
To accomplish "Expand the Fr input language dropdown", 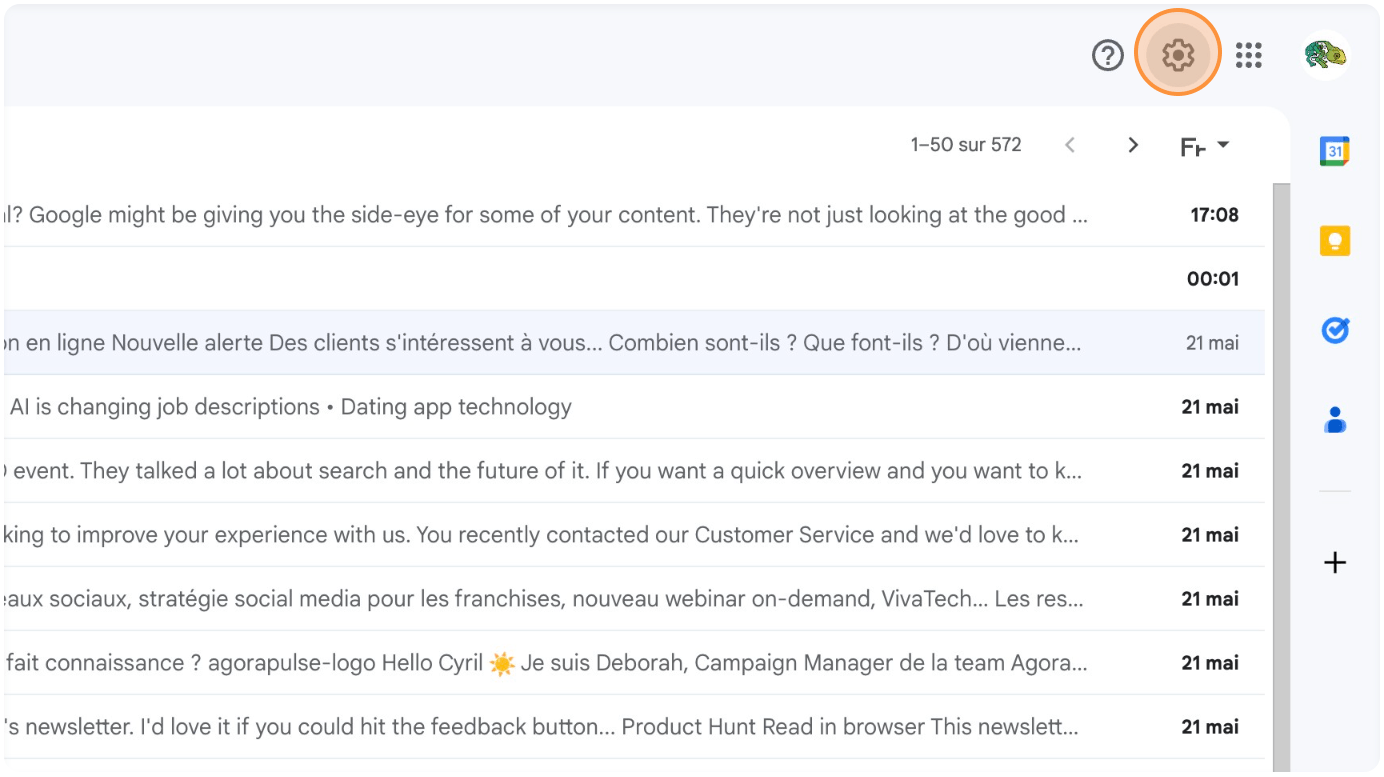I will coord(1205,147).
